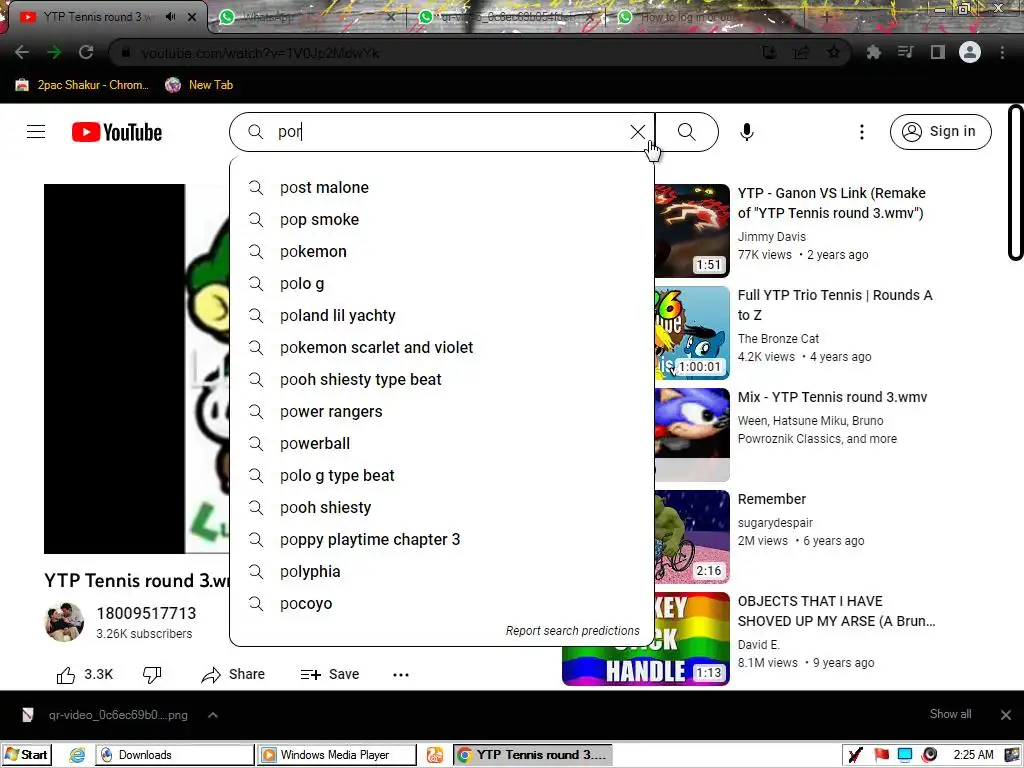
Task: Open 'YTP - Ganon VS Link' video thumbnail
Action: pyautogui.click(x=692, y=231)
